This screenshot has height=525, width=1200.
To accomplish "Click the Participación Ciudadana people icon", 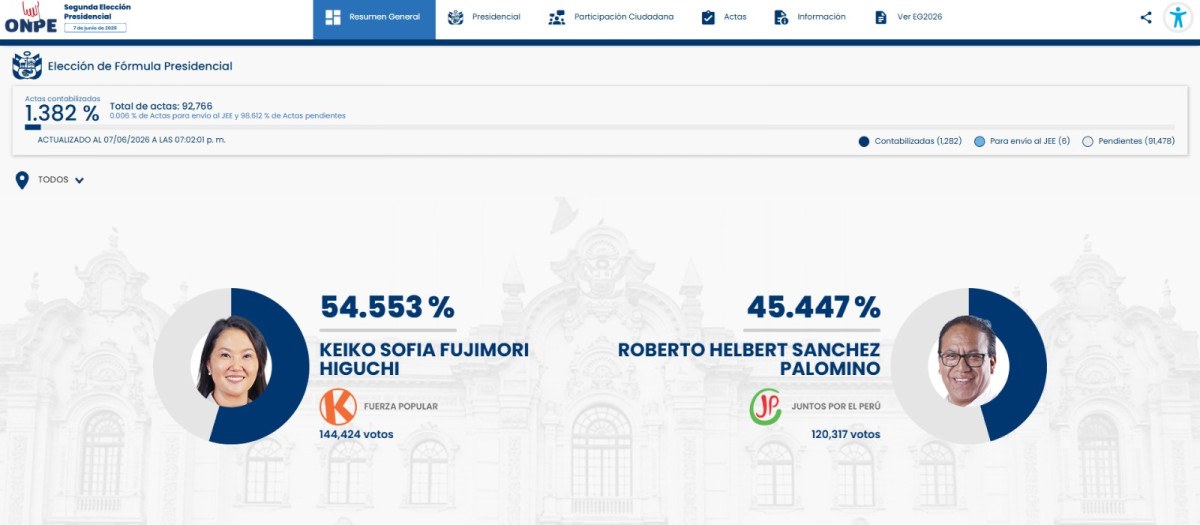I will (x=557, y=17).
